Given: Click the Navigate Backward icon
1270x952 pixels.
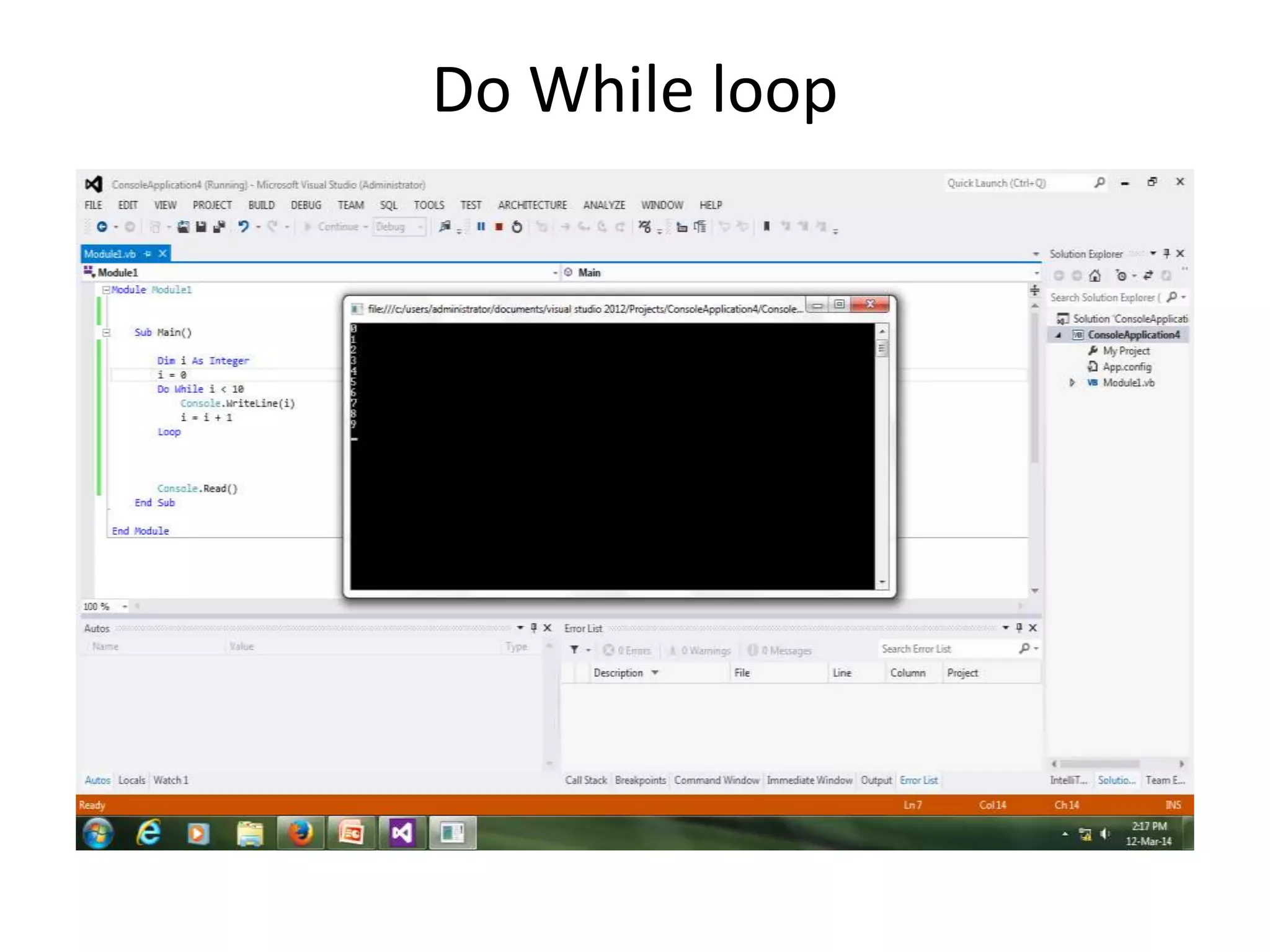Looking at the screenshot, I should [x=102, y=227].
